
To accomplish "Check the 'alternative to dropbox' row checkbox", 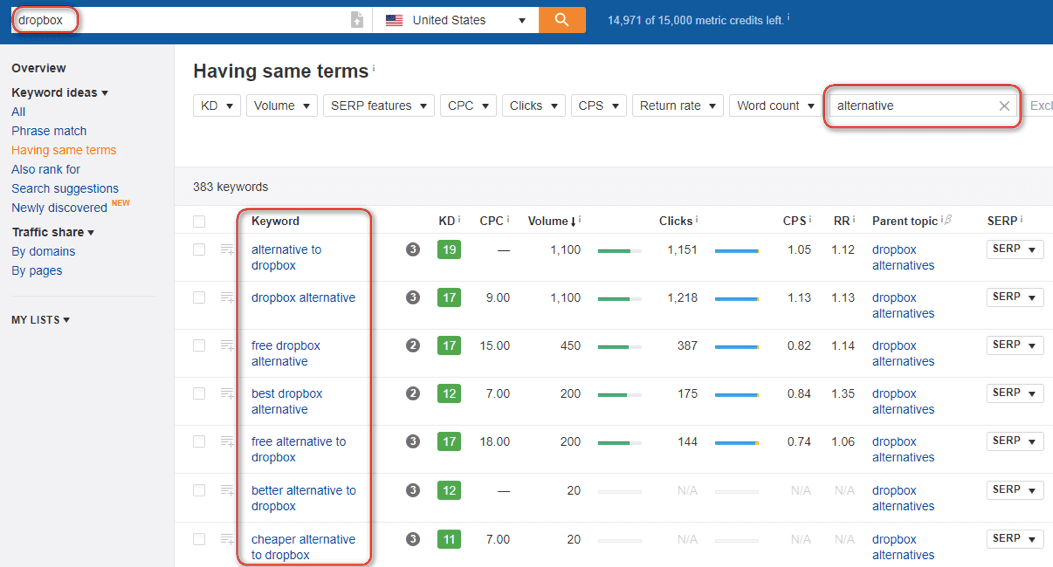I will click(x=199, y=250).
